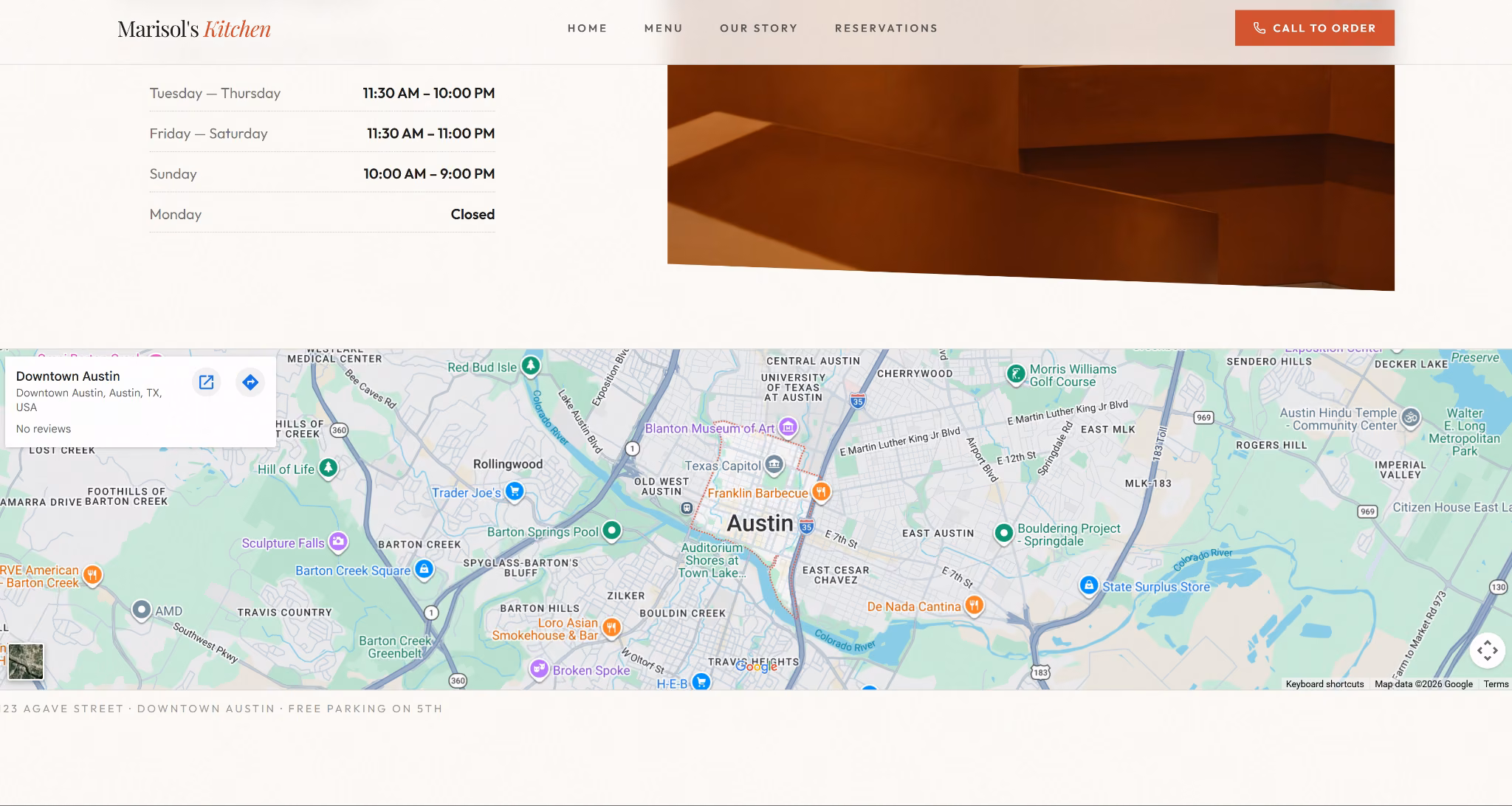The width and height of the screenshot is (1512, 806).
Task: Click the Map data ©2026 Google text
Action: tap(1423, 684)
